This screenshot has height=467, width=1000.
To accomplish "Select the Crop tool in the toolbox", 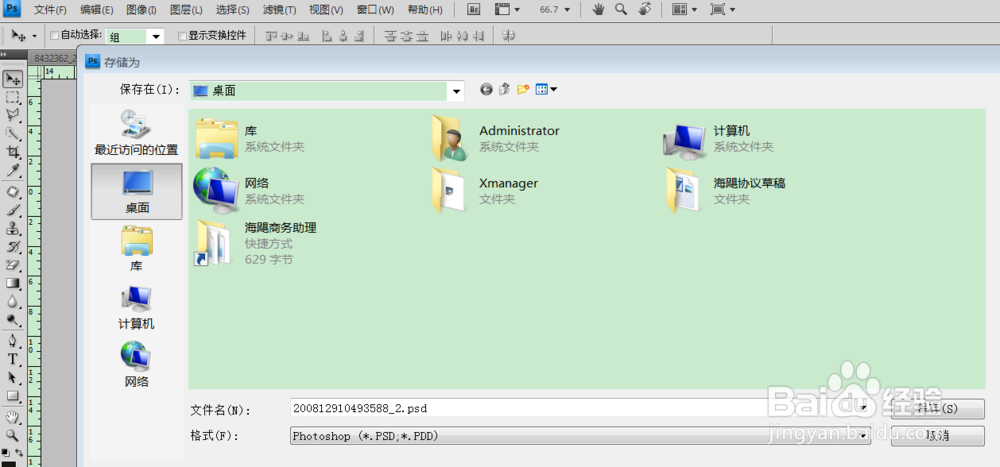I will pos(14,152).
